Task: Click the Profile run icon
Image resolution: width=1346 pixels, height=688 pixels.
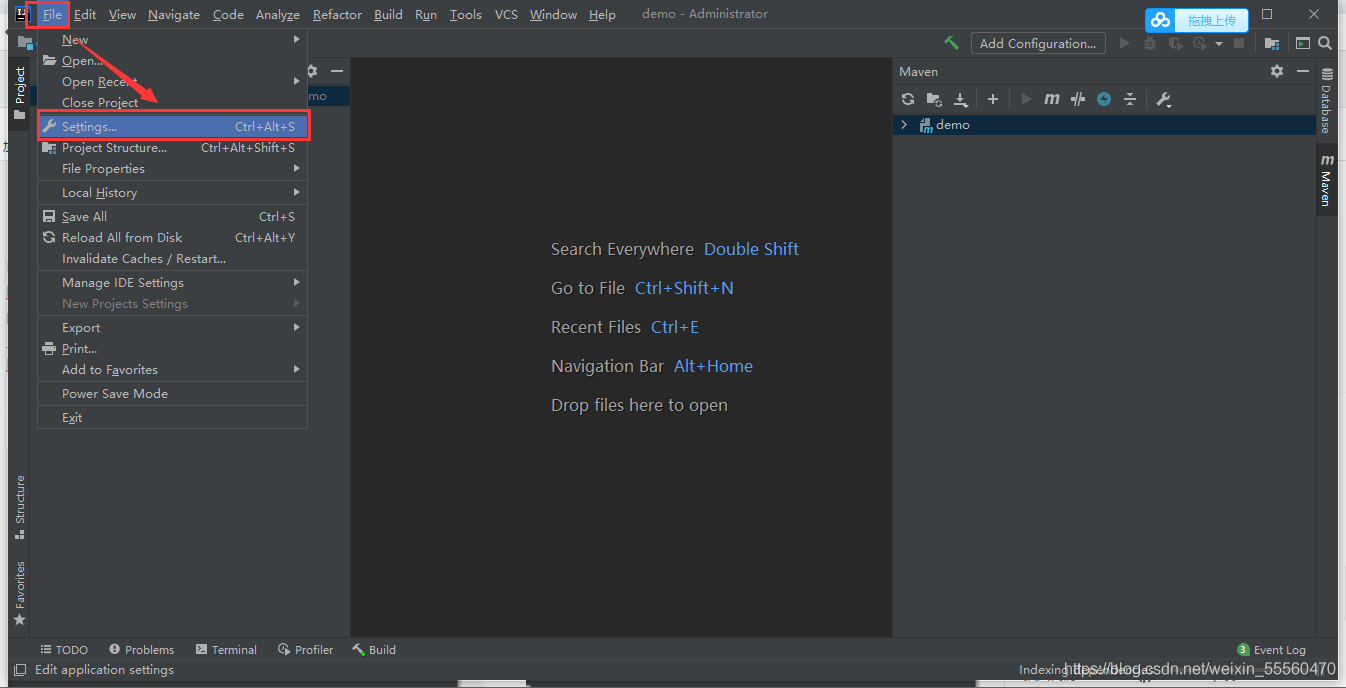Action: [1198, 43]
